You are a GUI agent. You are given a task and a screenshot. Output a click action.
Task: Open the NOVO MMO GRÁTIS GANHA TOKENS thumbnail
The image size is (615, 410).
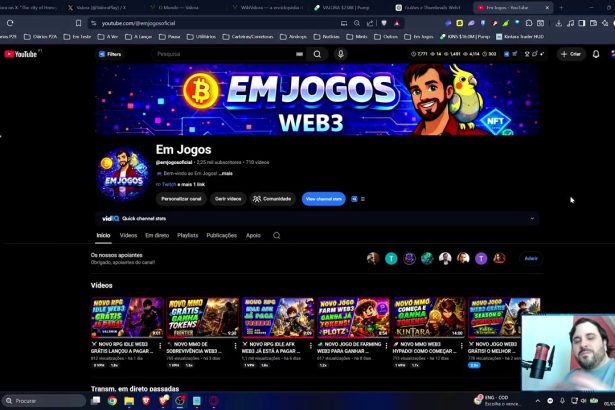tap(202, 318)
